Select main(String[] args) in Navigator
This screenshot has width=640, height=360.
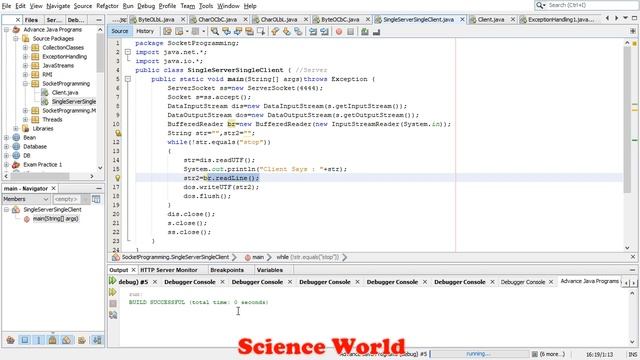point(56,219)
